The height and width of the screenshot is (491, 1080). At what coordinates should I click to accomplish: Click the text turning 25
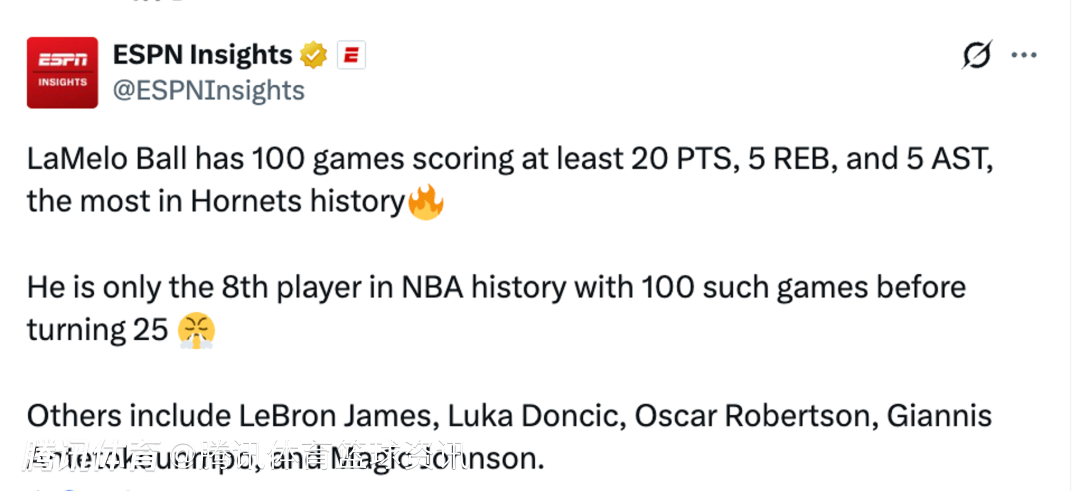click(x=97, y=330)
